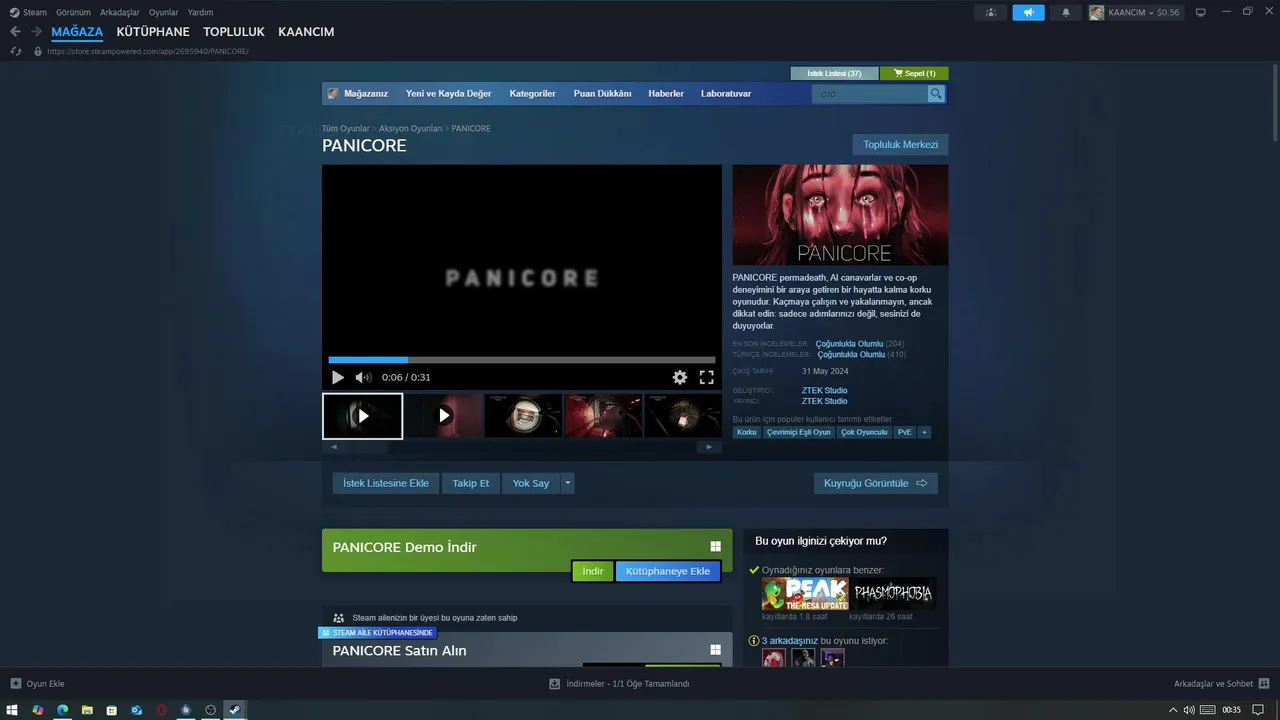Viewport: 1280px width, 720px height.
Task: Switch to Big Picture mode monitor icon
Action: [1200, 12]
